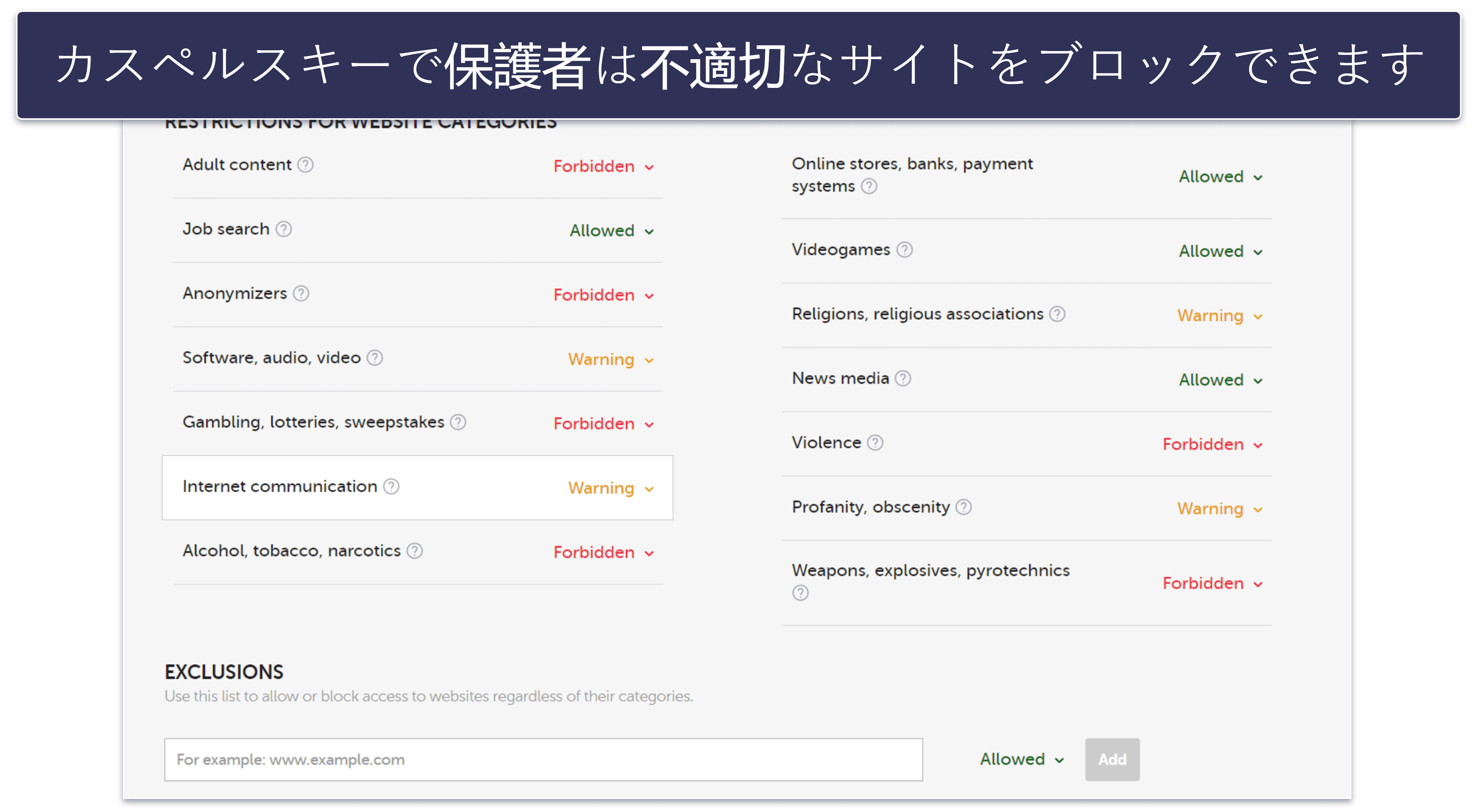Click help icon beside Anonymizers
The height and width of the screenshot is (812, 1474).
pyautogui.click(x=301, y=294)
